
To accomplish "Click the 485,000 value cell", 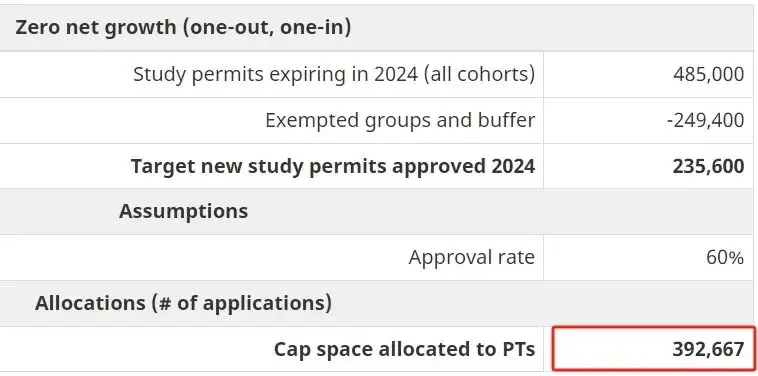I will tap(648, 74).
